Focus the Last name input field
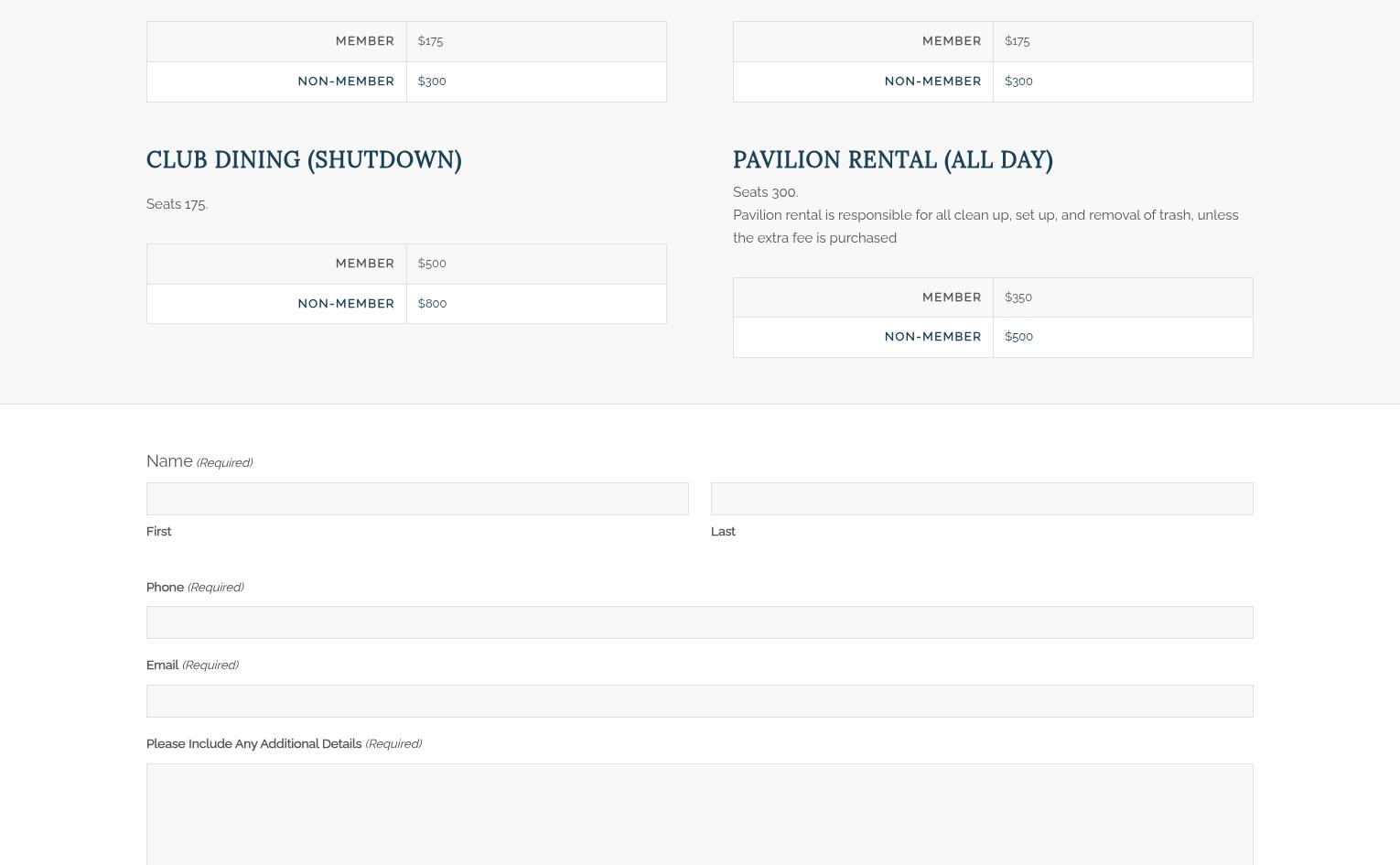This screenshot has width=1400, height=865. (982, 499)
